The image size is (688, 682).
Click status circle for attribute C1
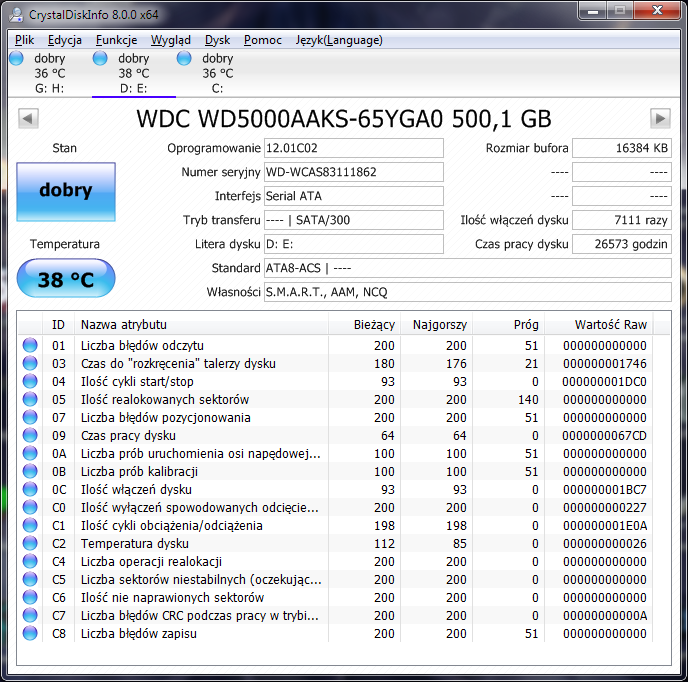[x=30, y=525]
